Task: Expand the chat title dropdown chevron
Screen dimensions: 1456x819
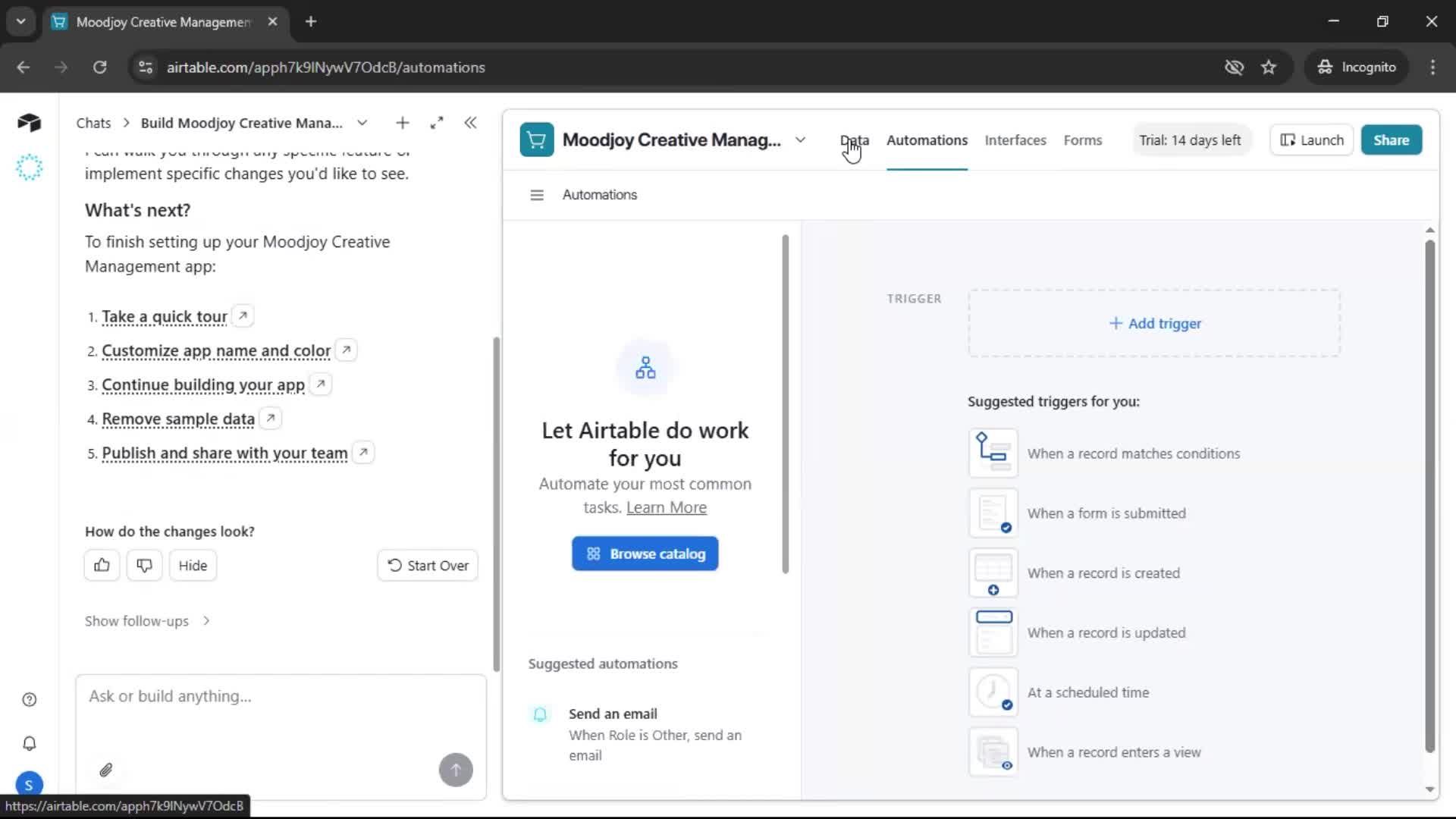Action: point(362,123)
